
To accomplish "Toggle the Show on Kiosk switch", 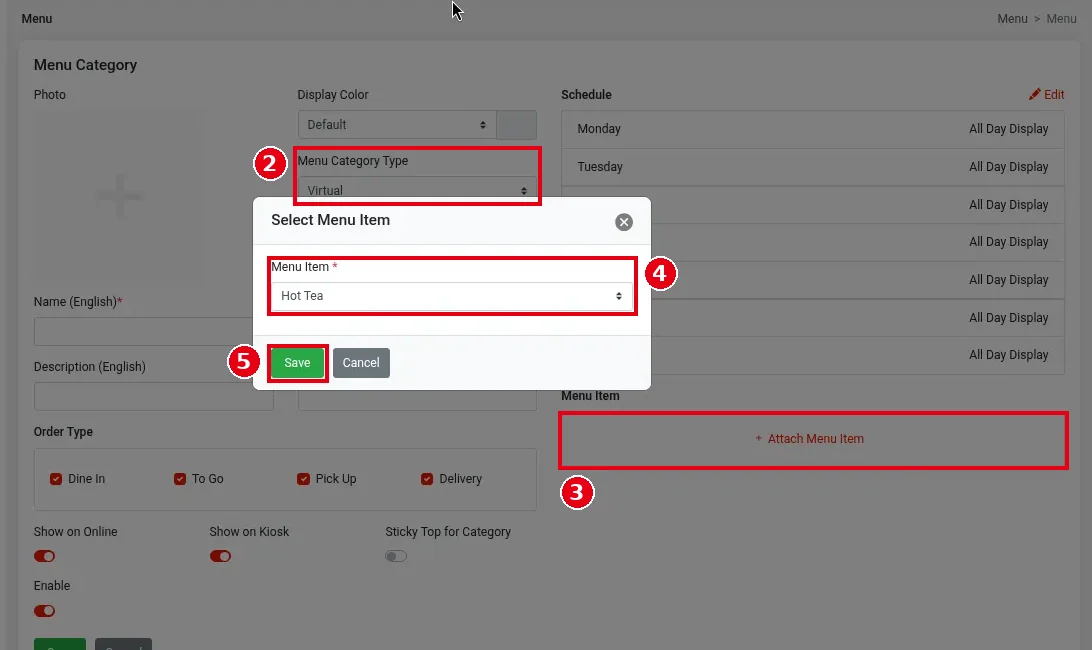I will click(x=220, y=556).
